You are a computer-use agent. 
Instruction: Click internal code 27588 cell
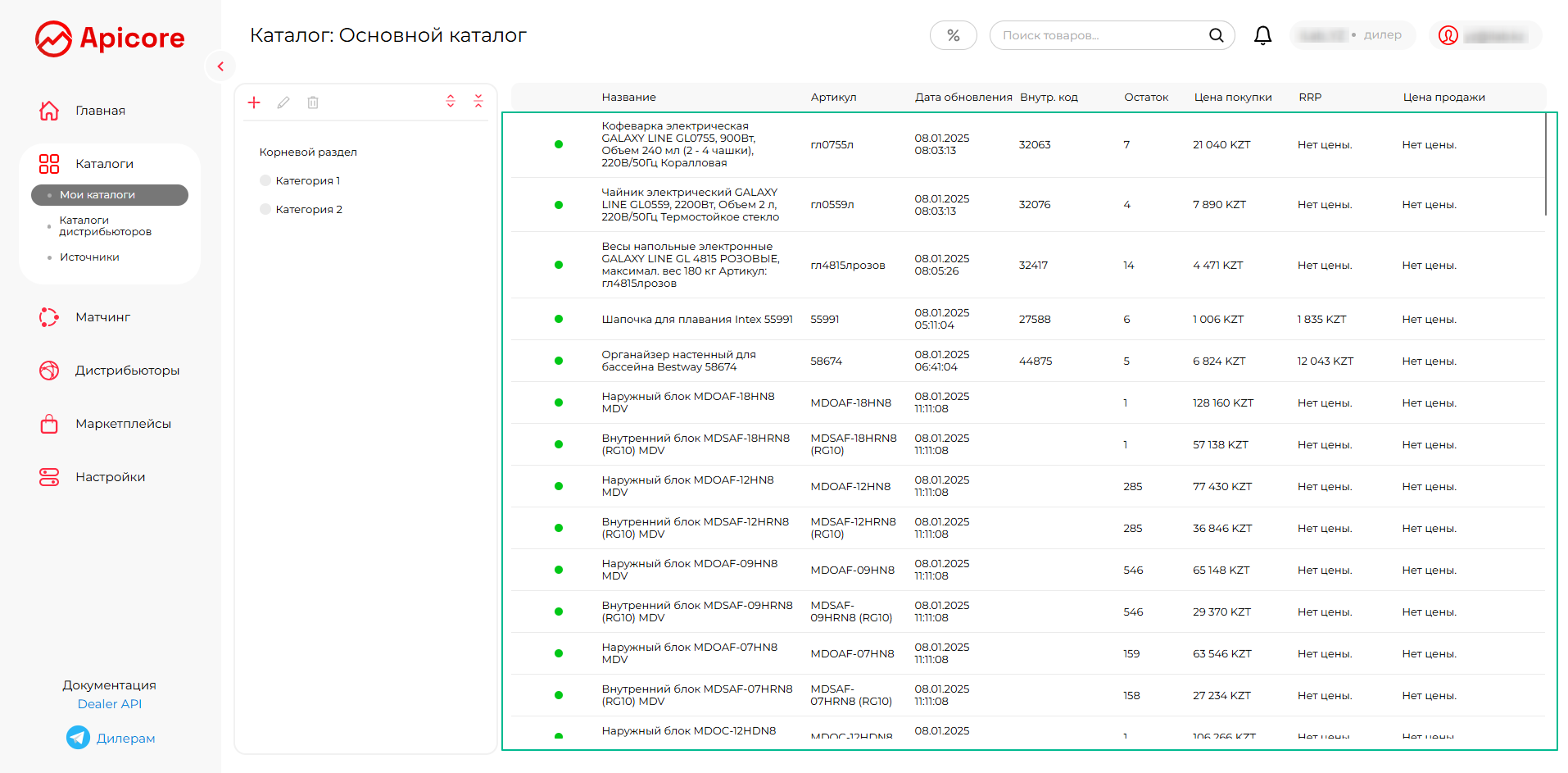click(1035, 320)
